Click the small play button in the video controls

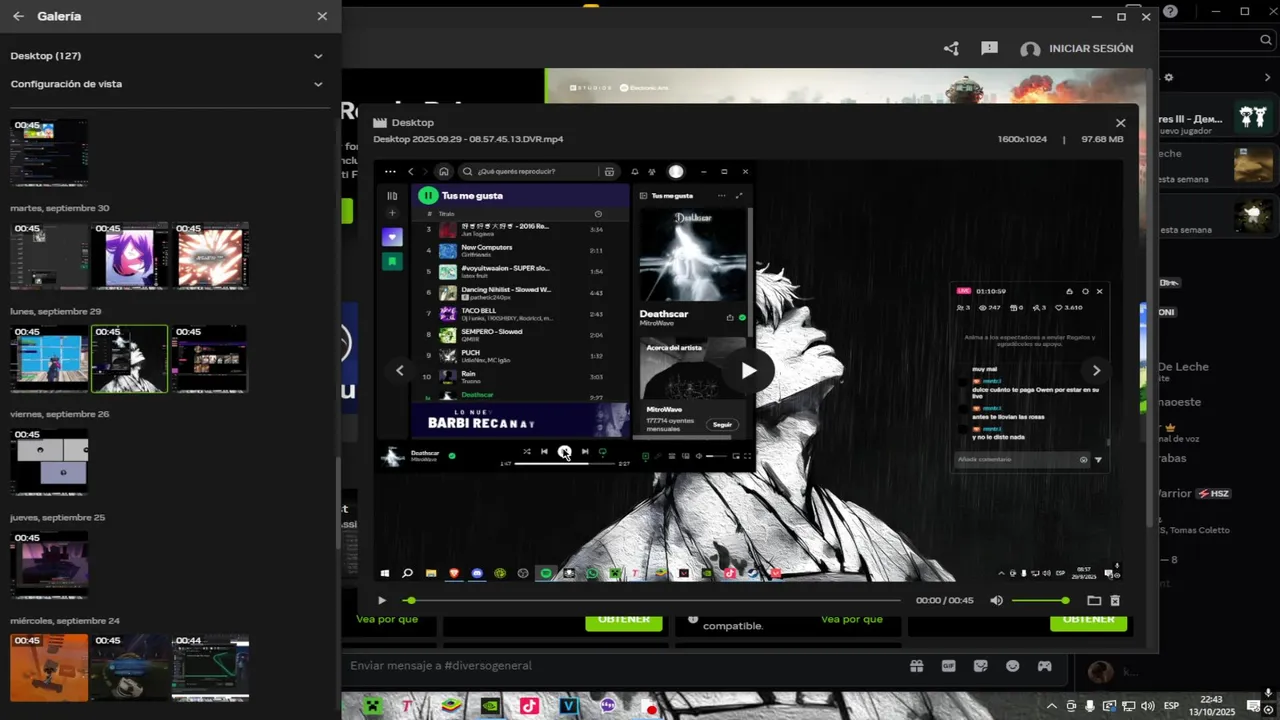382,601
